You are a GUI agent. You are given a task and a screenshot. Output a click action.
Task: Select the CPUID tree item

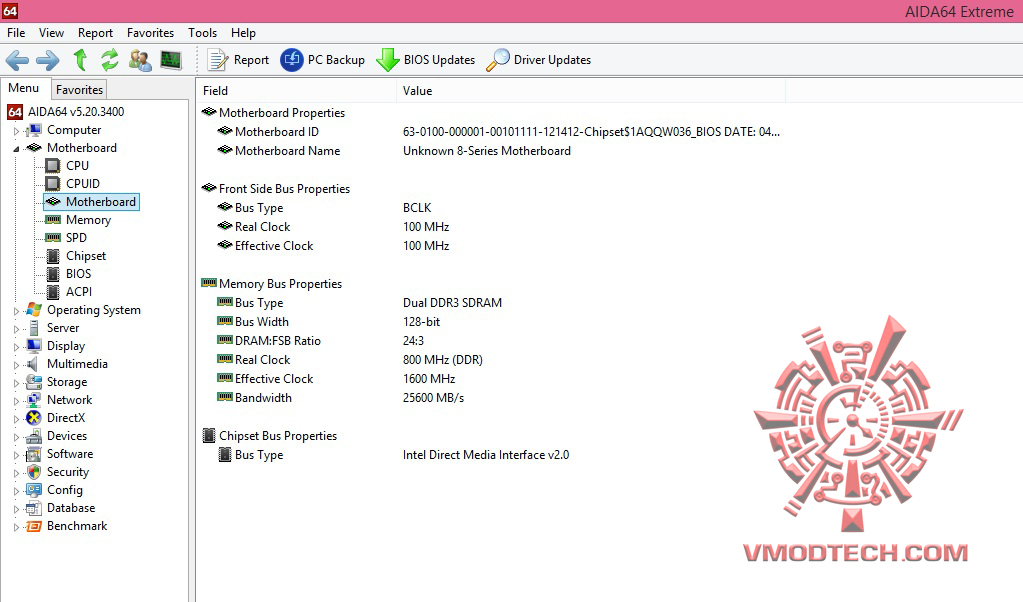coord(83,184)
